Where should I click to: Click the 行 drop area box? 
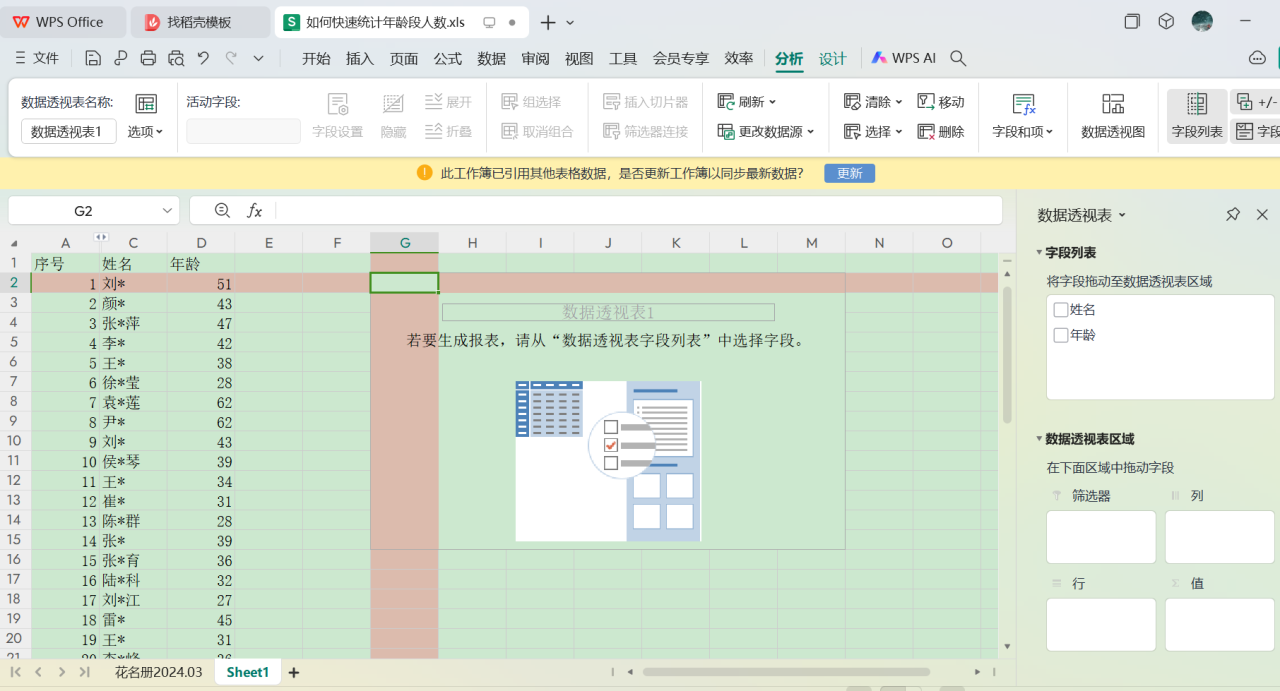[1101, 625]
